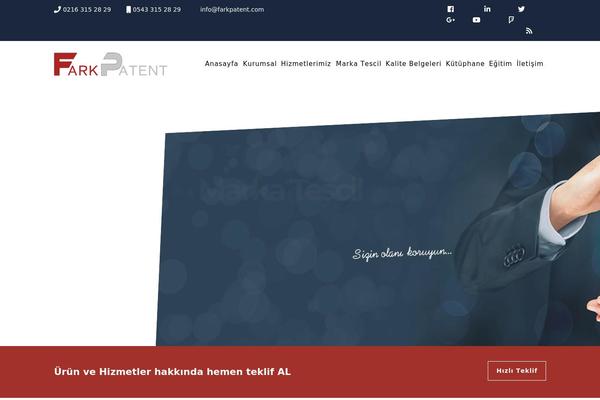Call the number 0216 315 28 29
Image resolution: width=600 pixels, height=400 pixels.
pos(87,10)
